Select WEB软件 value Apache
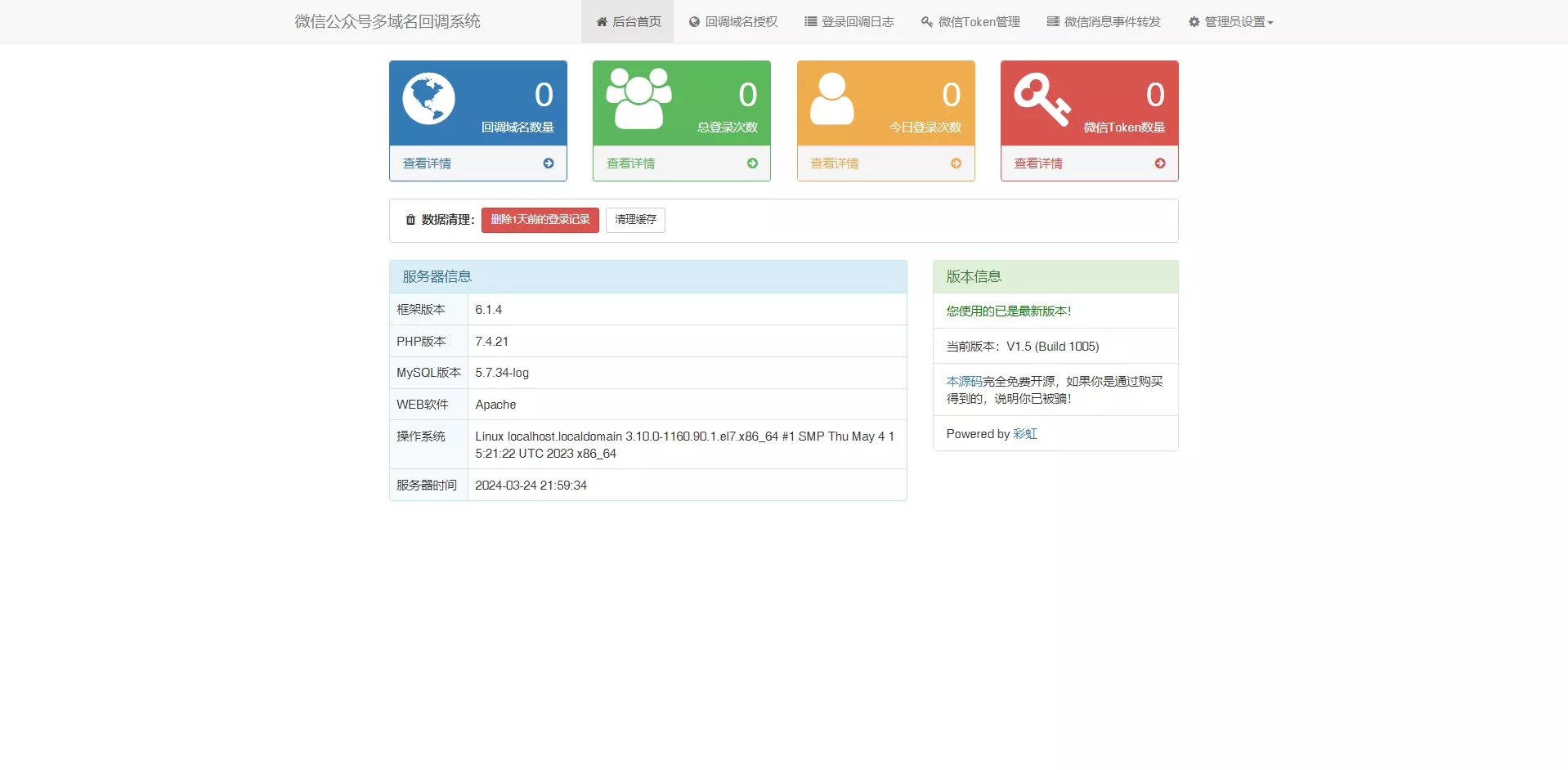This screenshot has width=1568, height=770. 495,405
